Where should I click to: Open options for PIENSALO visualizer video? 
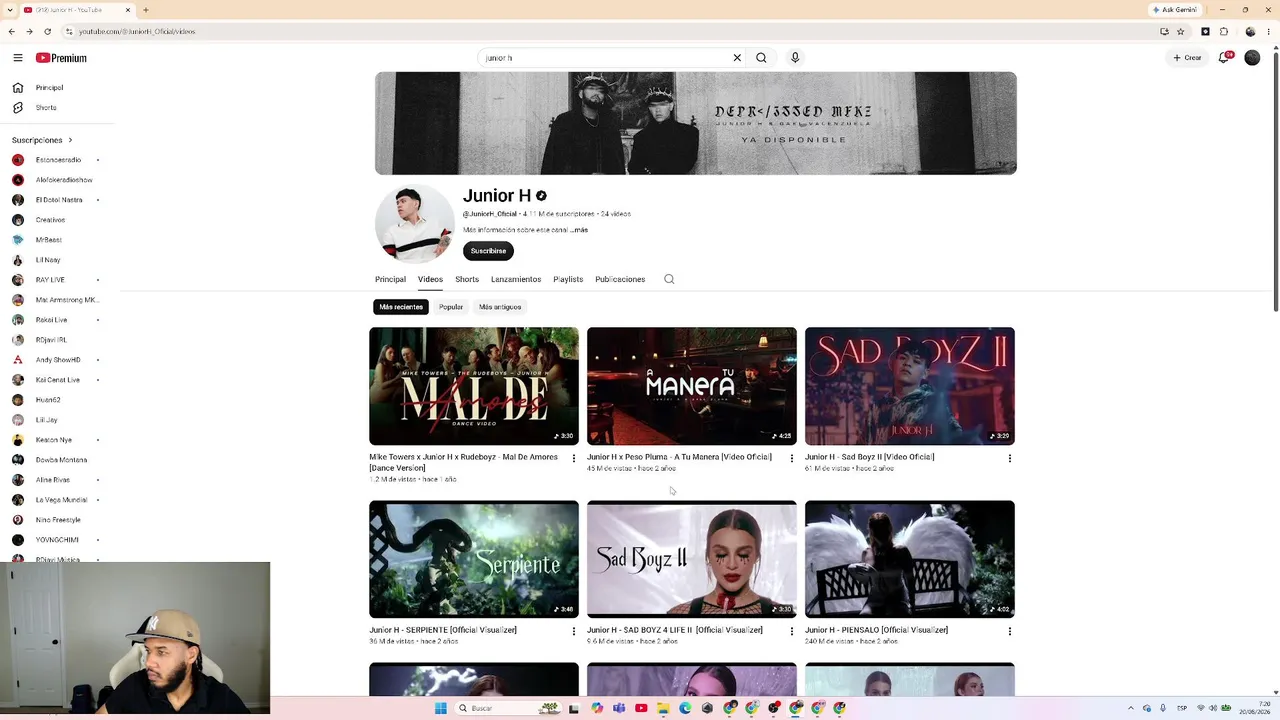[x=1010, y=631]
